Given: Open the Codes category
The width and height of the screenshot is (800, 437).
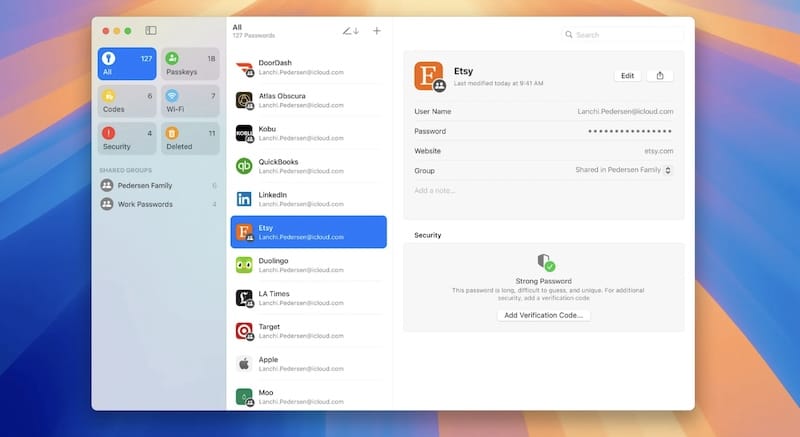Looking at the screenshot, I should (127, 101).
